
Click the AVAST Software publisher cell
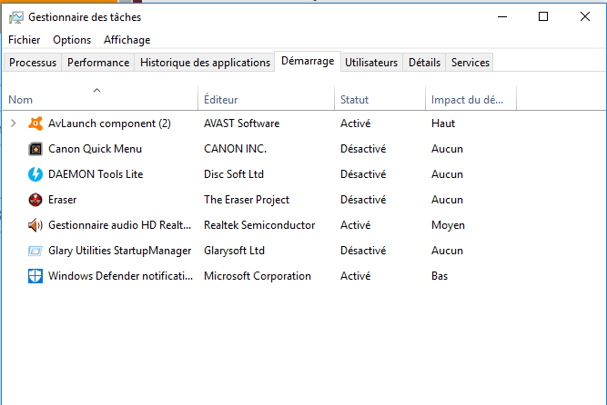tap(242, 124)
